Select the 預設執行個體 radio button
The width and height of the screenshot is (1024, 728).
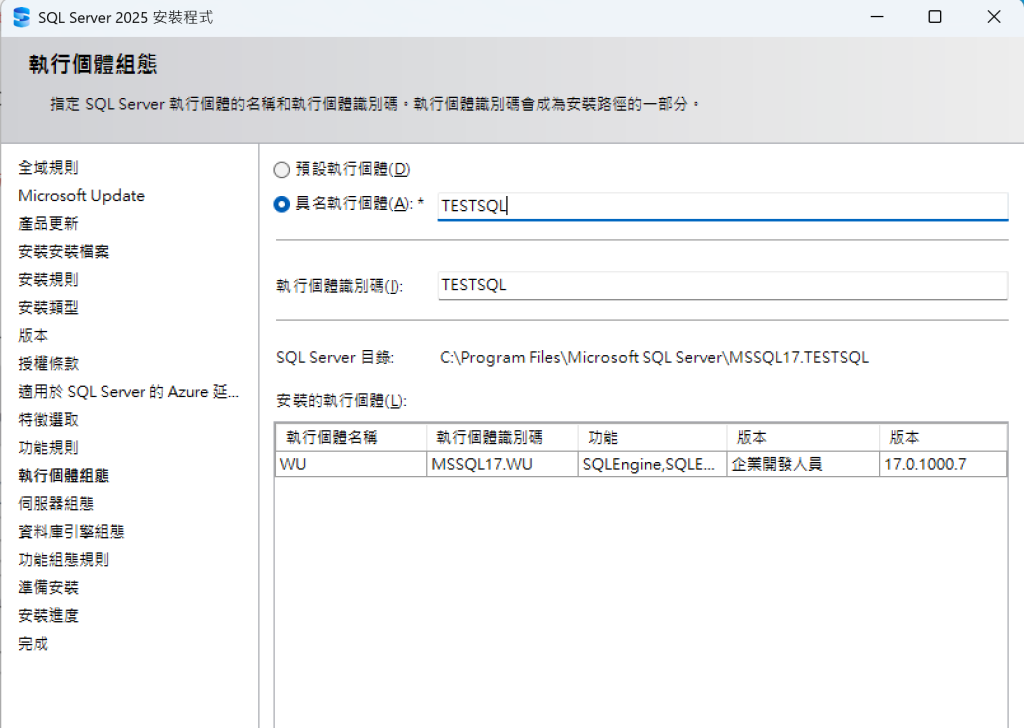click(281, 170)
